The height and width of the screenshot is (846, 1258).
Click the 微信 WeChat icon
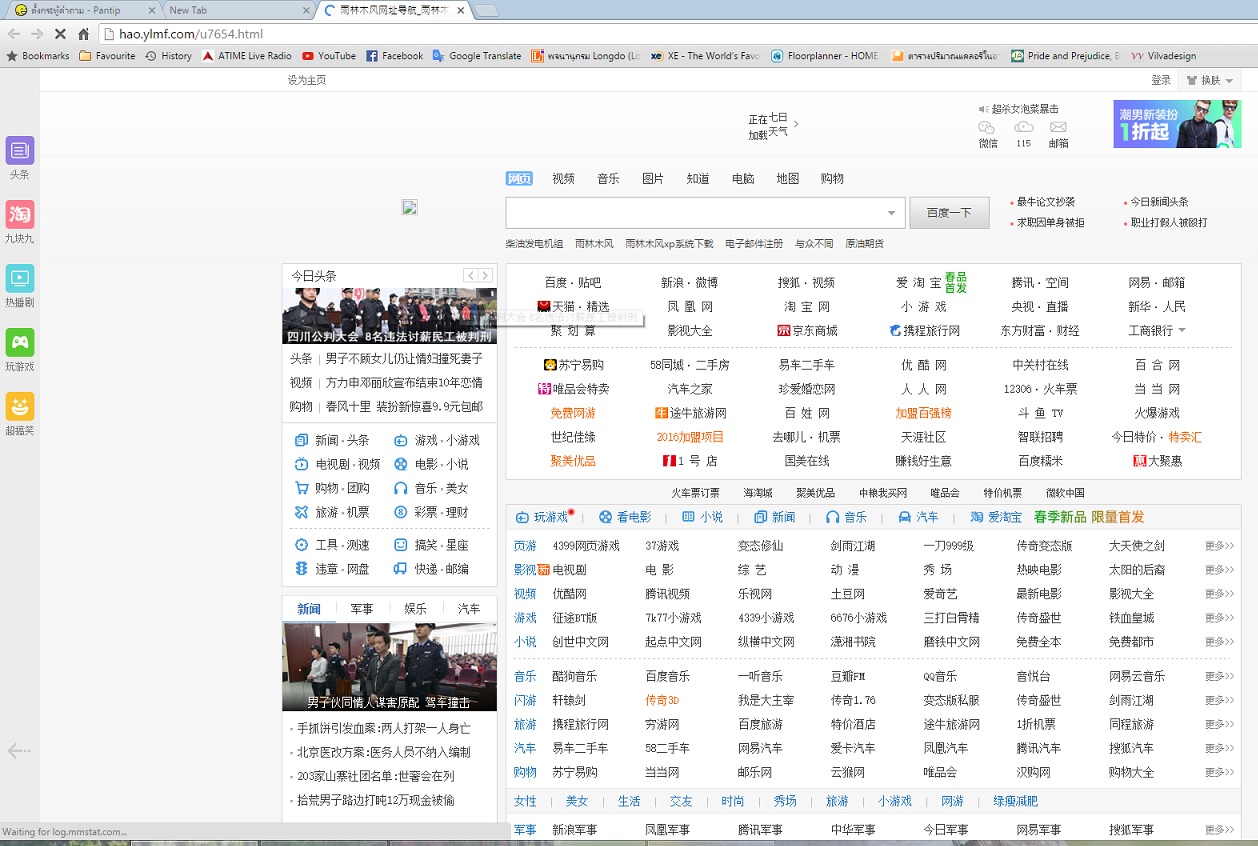point(987,128)
